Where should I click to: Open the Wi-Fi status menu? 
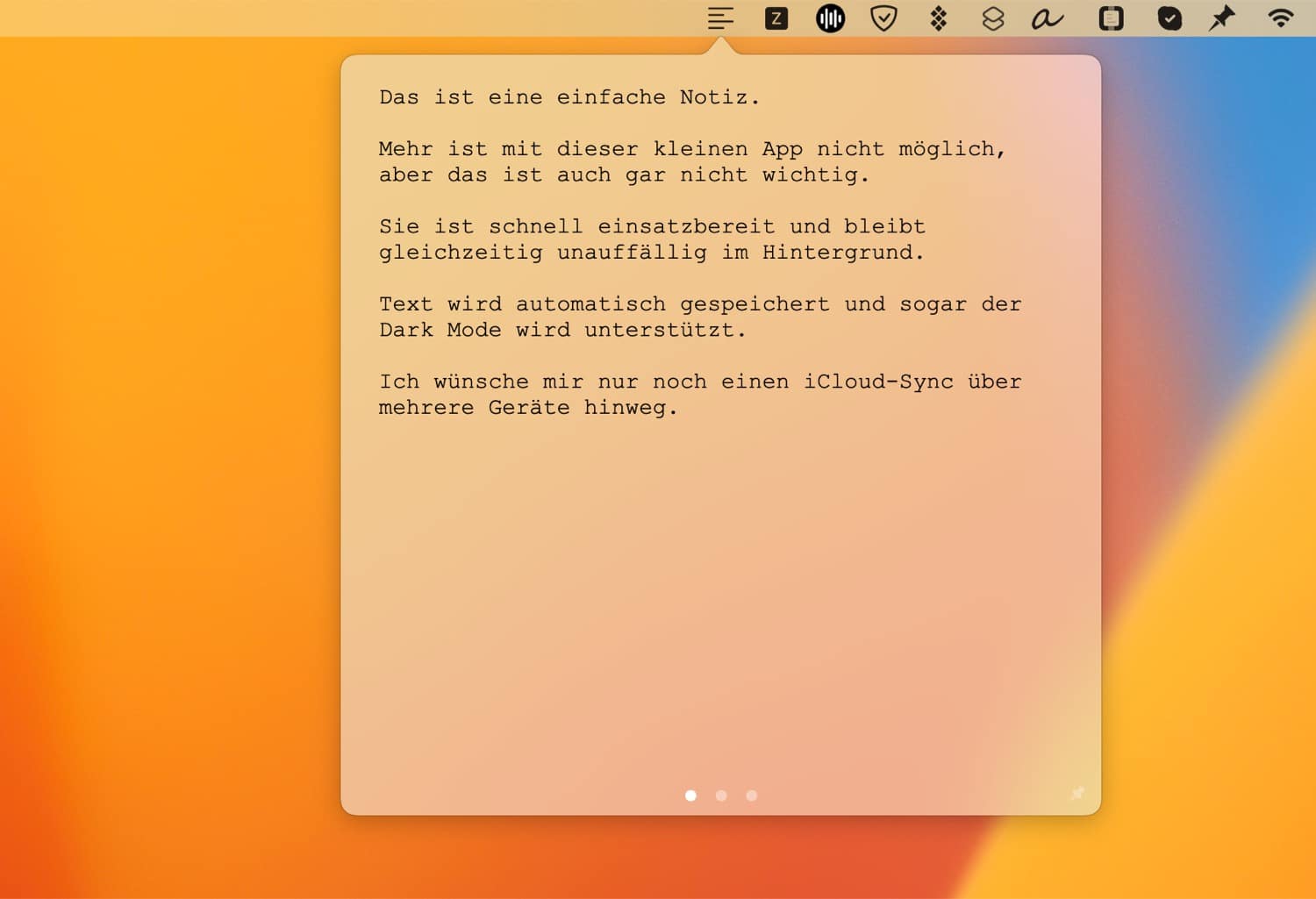click(1281, 18)
